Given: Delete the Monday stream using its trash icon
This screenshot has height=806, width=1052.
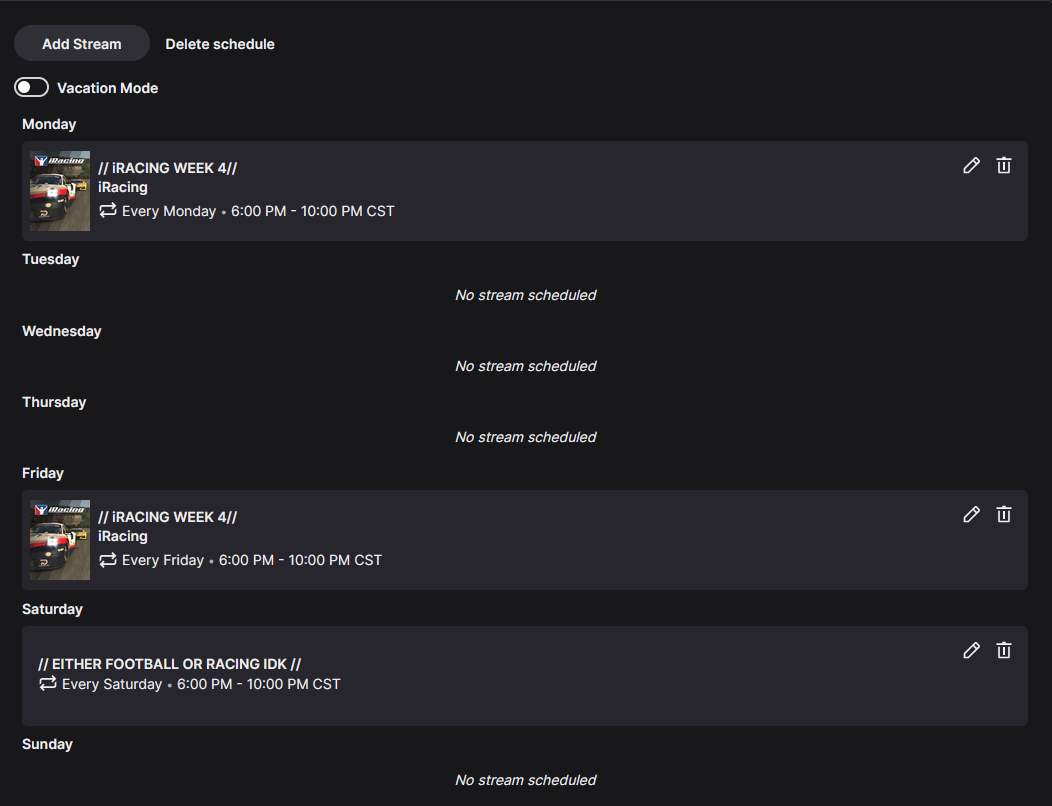Looking at the screenshot, I should [x=1004, y=166].
